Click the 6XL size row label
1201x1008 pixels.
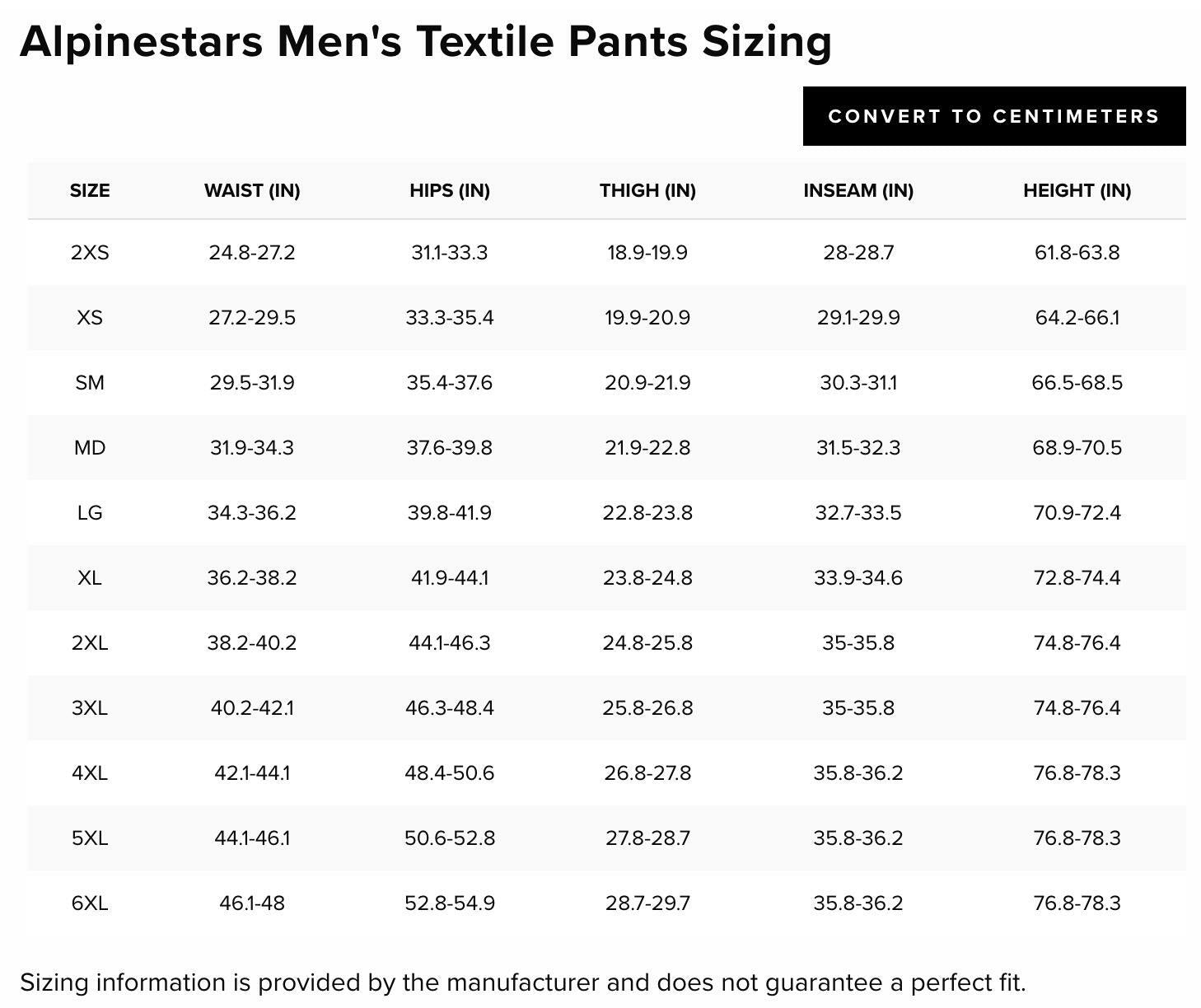coord(90,903)
